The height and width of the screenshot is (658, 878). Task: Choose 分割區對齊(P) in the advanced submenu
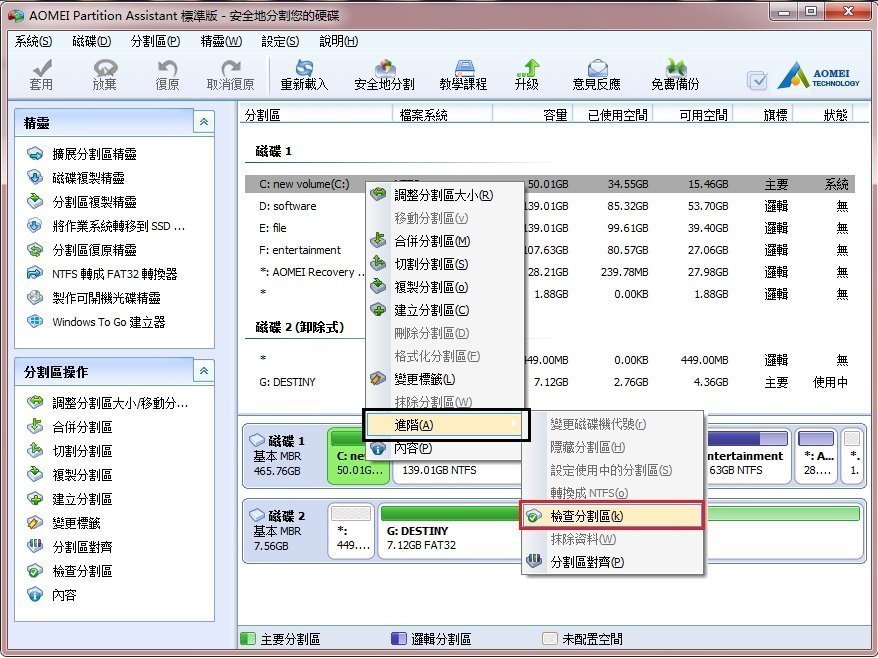click(x=611, y=562)
